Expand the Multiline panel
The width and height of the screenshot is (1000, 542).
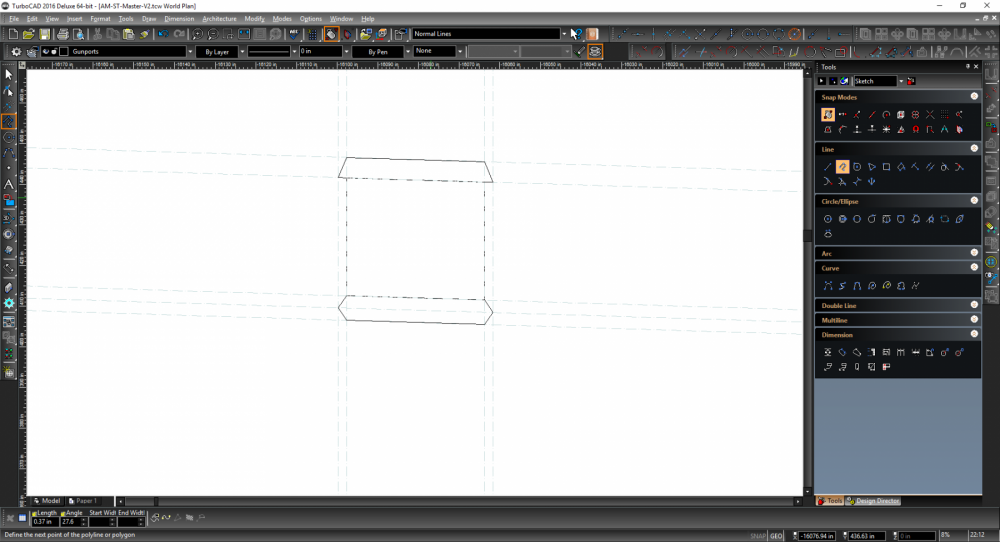974,319
